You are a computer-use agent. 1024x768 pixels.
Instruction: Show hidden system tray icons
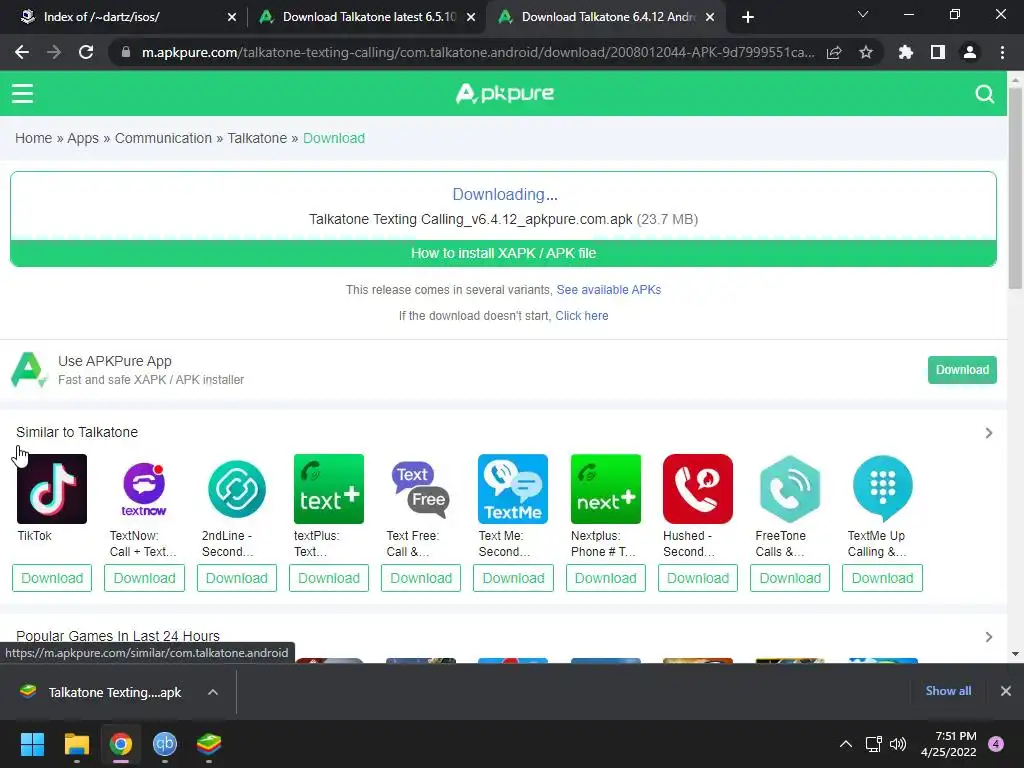(846, 744)
